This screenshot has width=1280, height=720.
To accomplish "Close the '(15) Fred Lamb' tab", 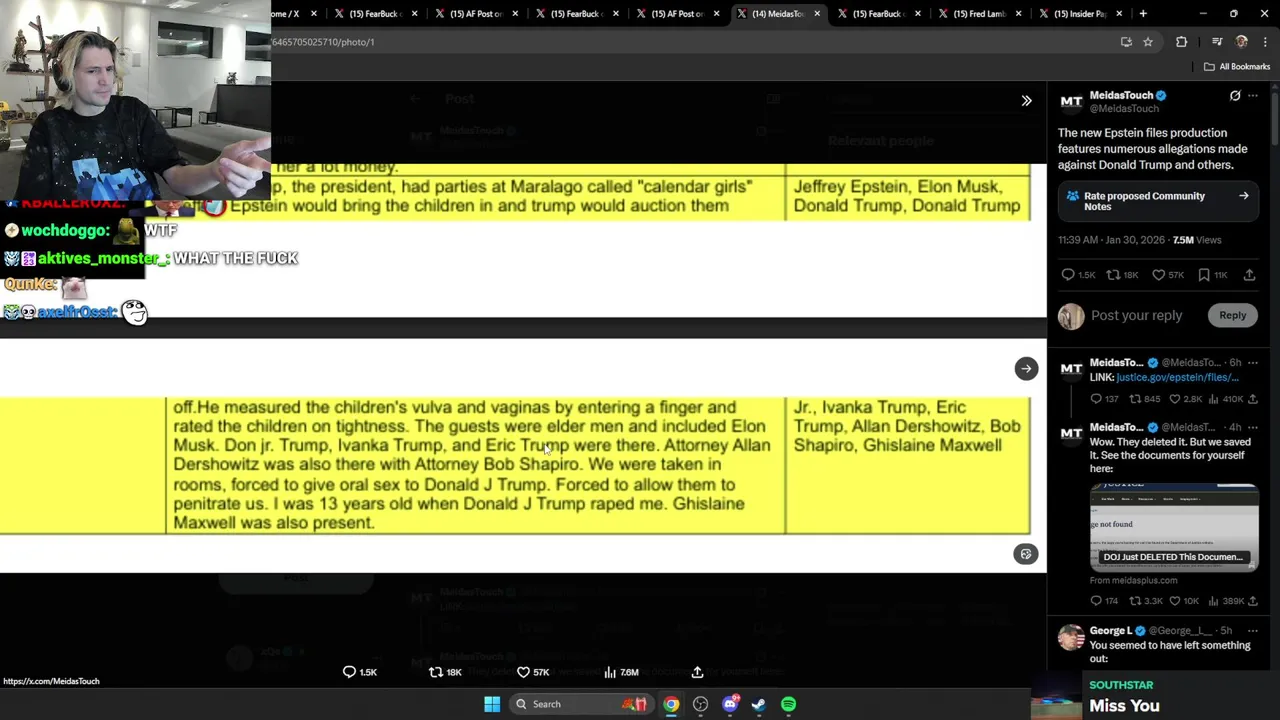I will [x=1018, y=14].
